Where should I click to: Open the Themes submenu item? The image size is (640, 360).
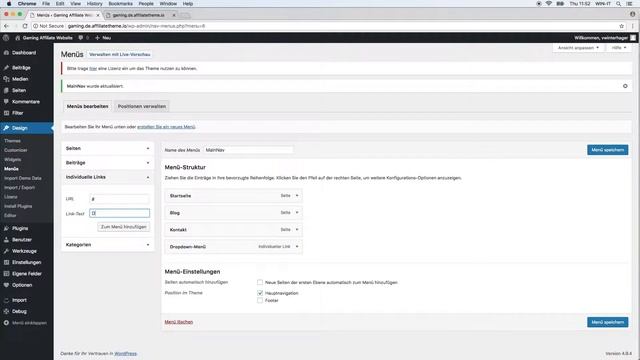12,141
